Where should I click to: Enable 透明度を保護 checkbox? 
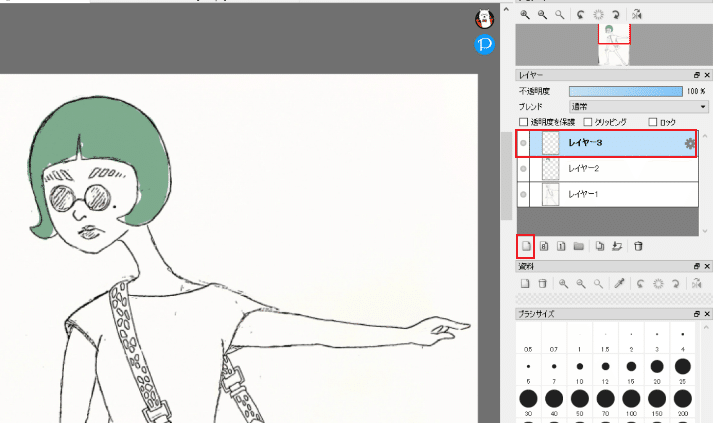(524, 122)
